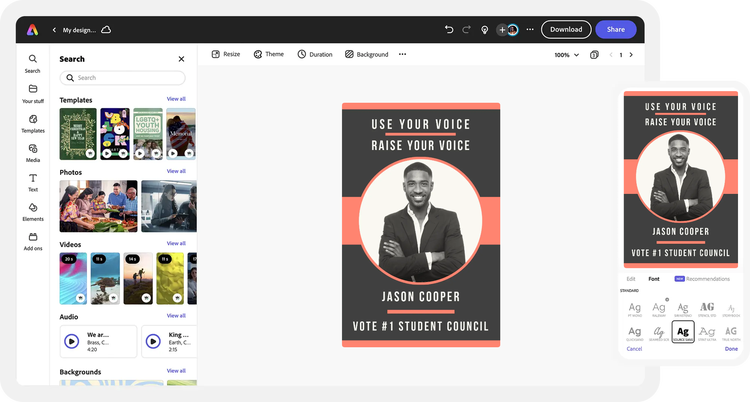This screenshot has height=402, width=750.
Task: Open the Theme options
Action: coord(268,54)
